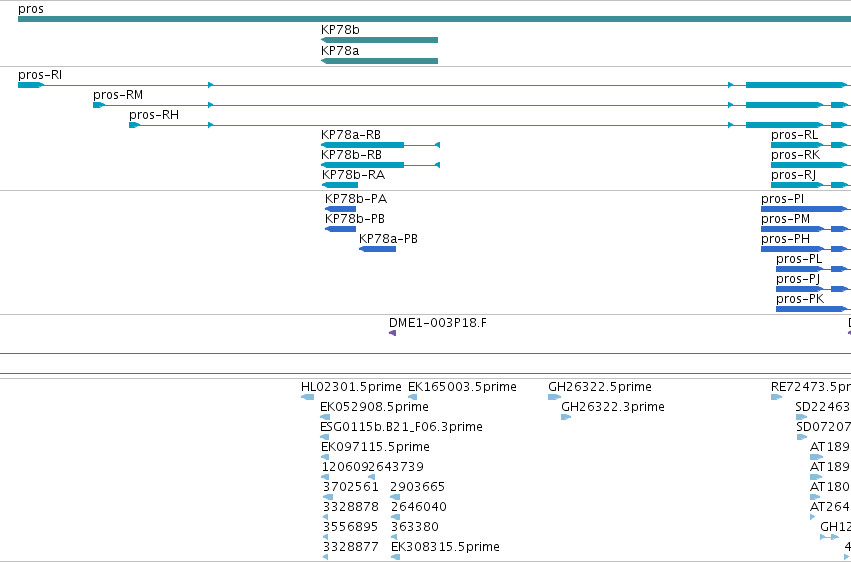The image size is (851, 562).
Task: Select the 363380 feature
Action: 394,538
